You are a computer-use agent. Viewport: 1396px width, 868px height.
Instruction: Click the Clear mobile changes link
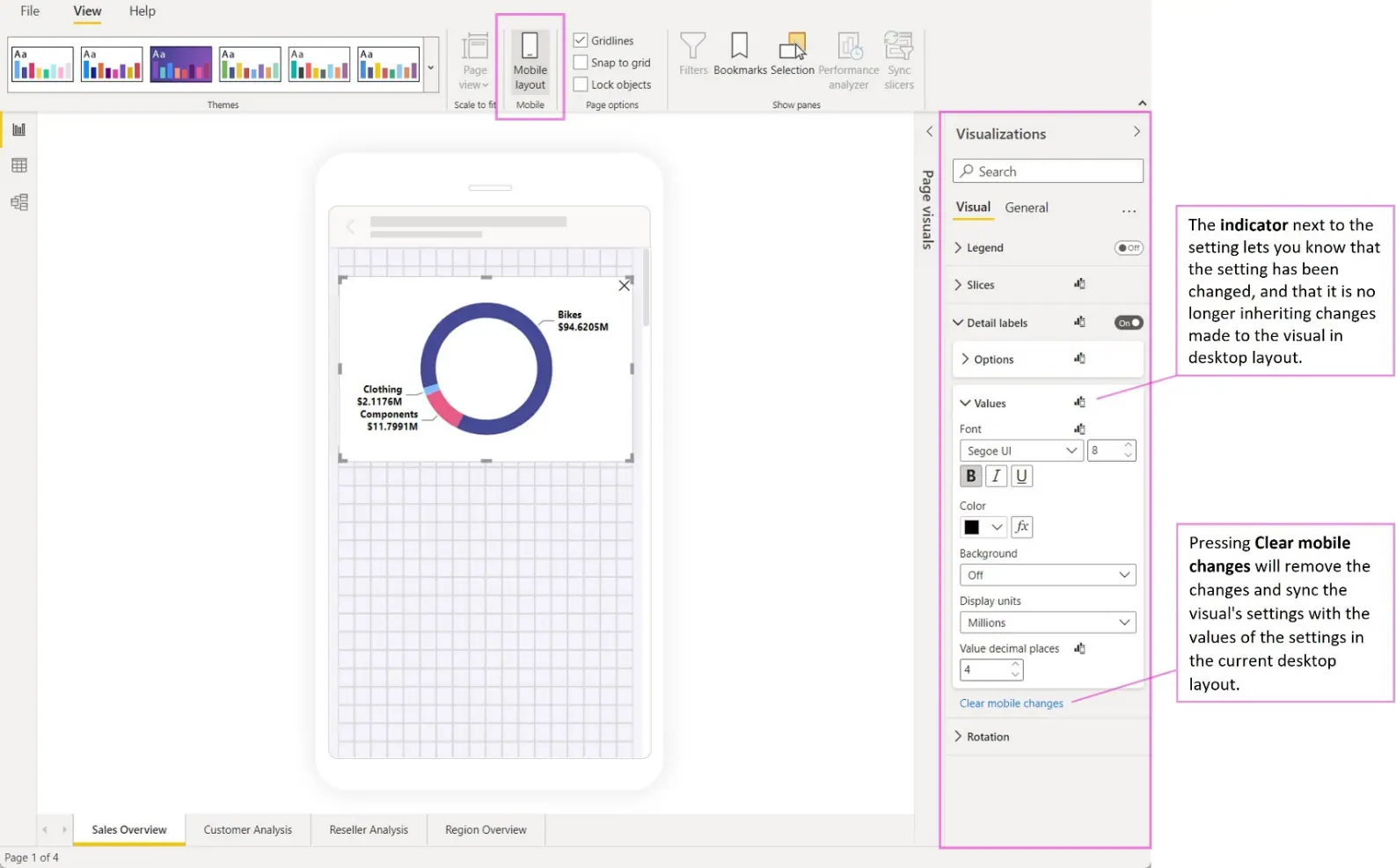(x=1011, y=704)
